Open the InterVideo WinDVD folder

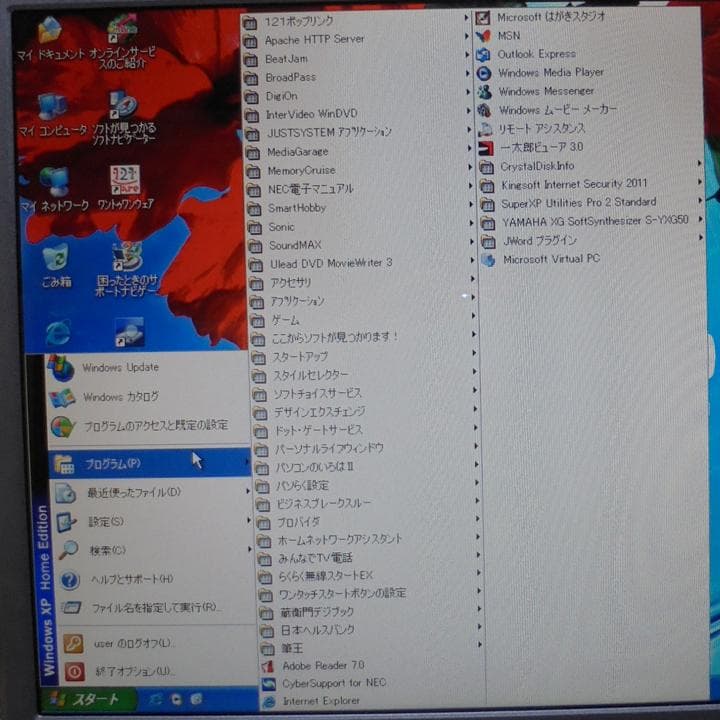(358, 114)
